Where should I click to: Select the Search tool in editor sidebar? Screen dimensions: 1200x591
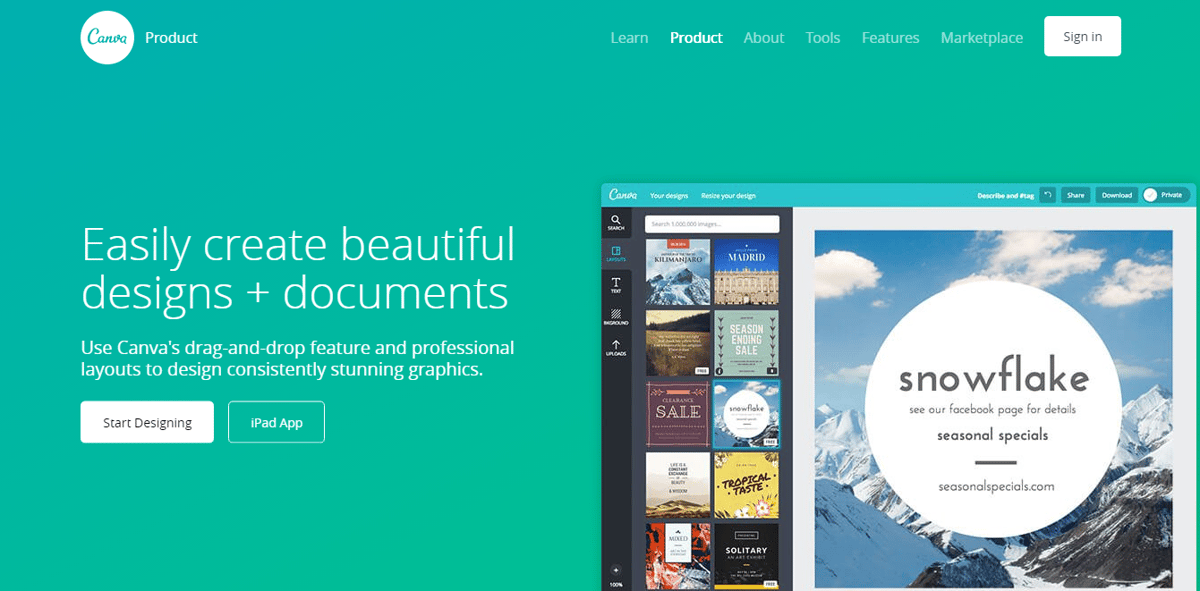point(616,222)
